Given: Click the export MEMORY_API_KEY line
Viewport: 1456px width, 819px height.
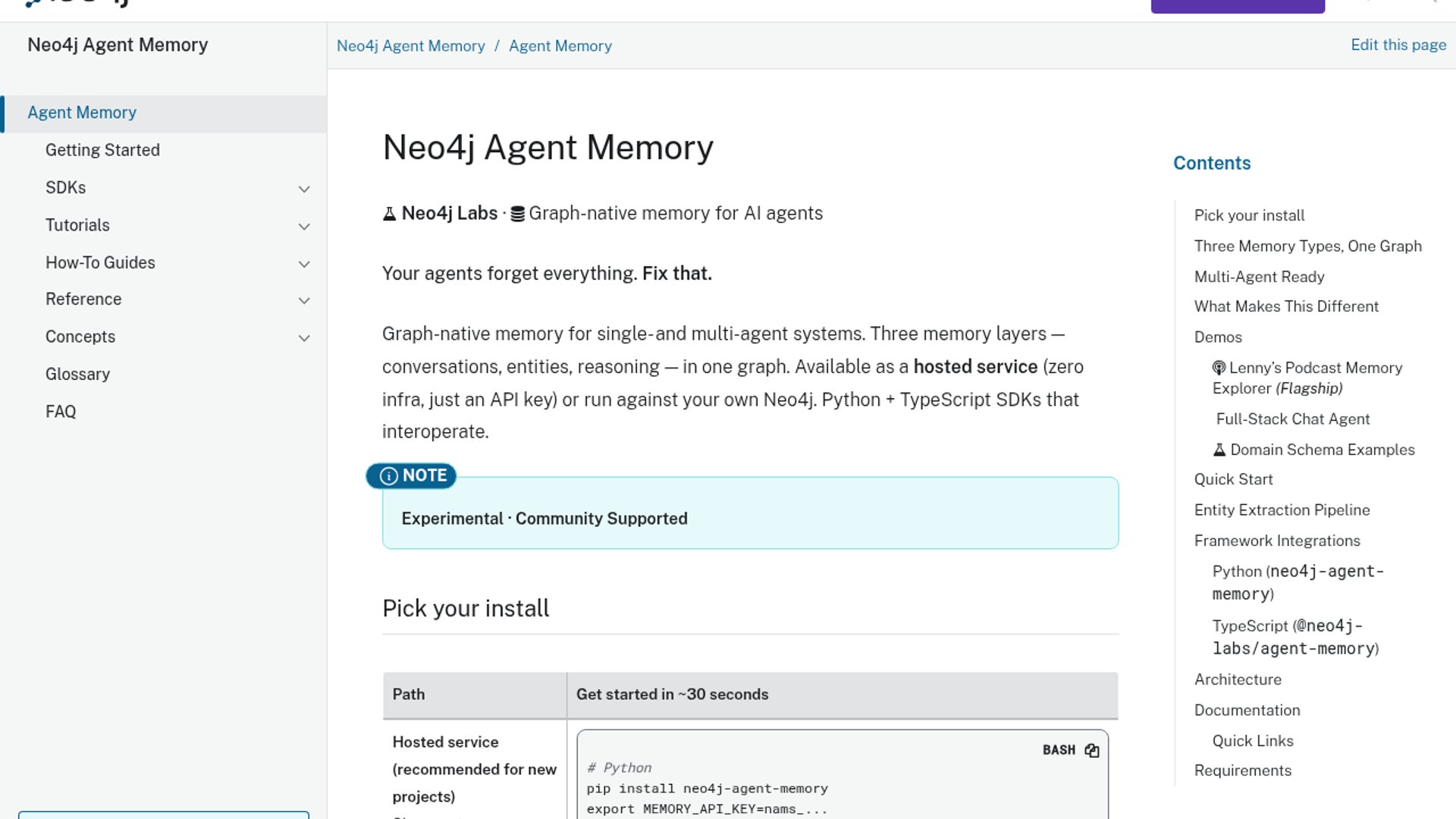Looking at the screenshot, I should (707, 809).
